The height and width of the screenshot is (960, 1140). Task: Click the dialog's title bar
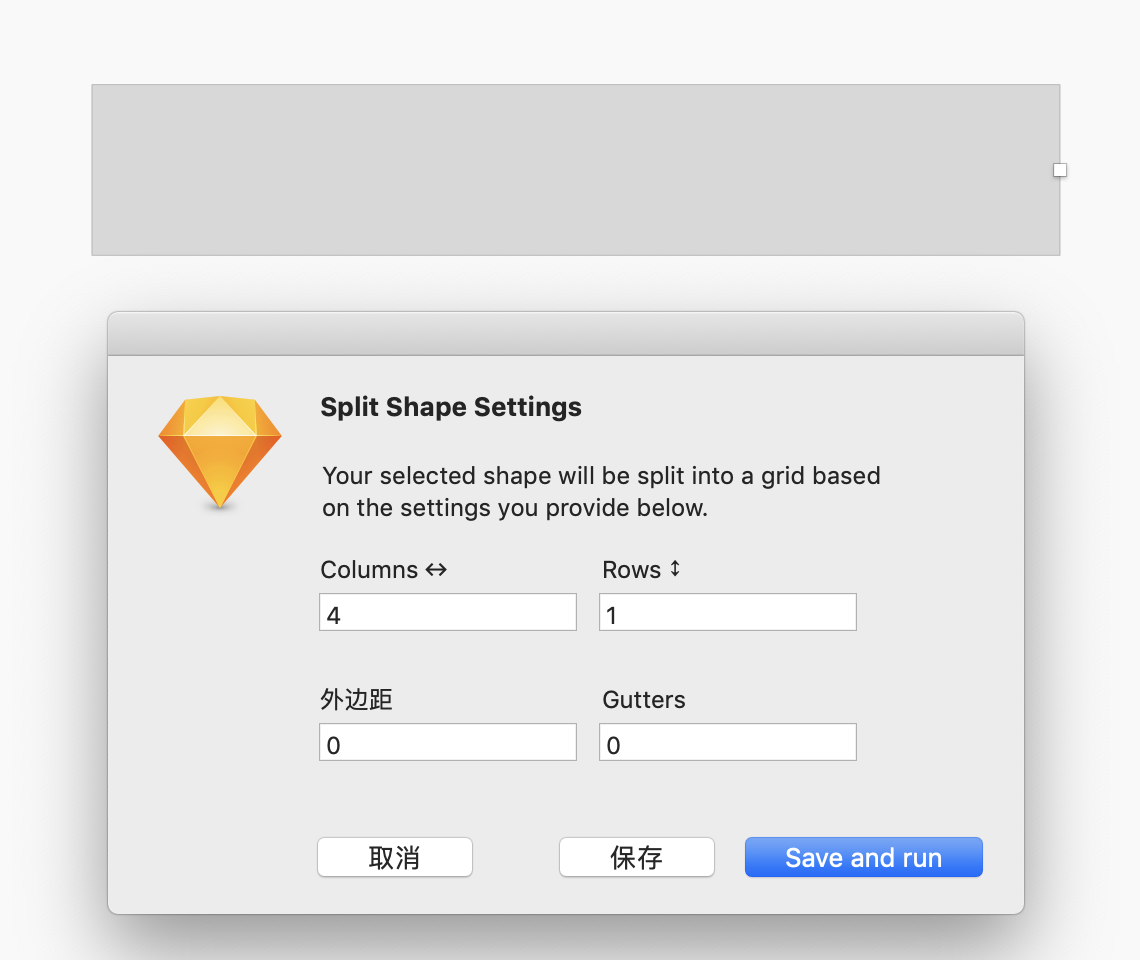coord(566,334)
